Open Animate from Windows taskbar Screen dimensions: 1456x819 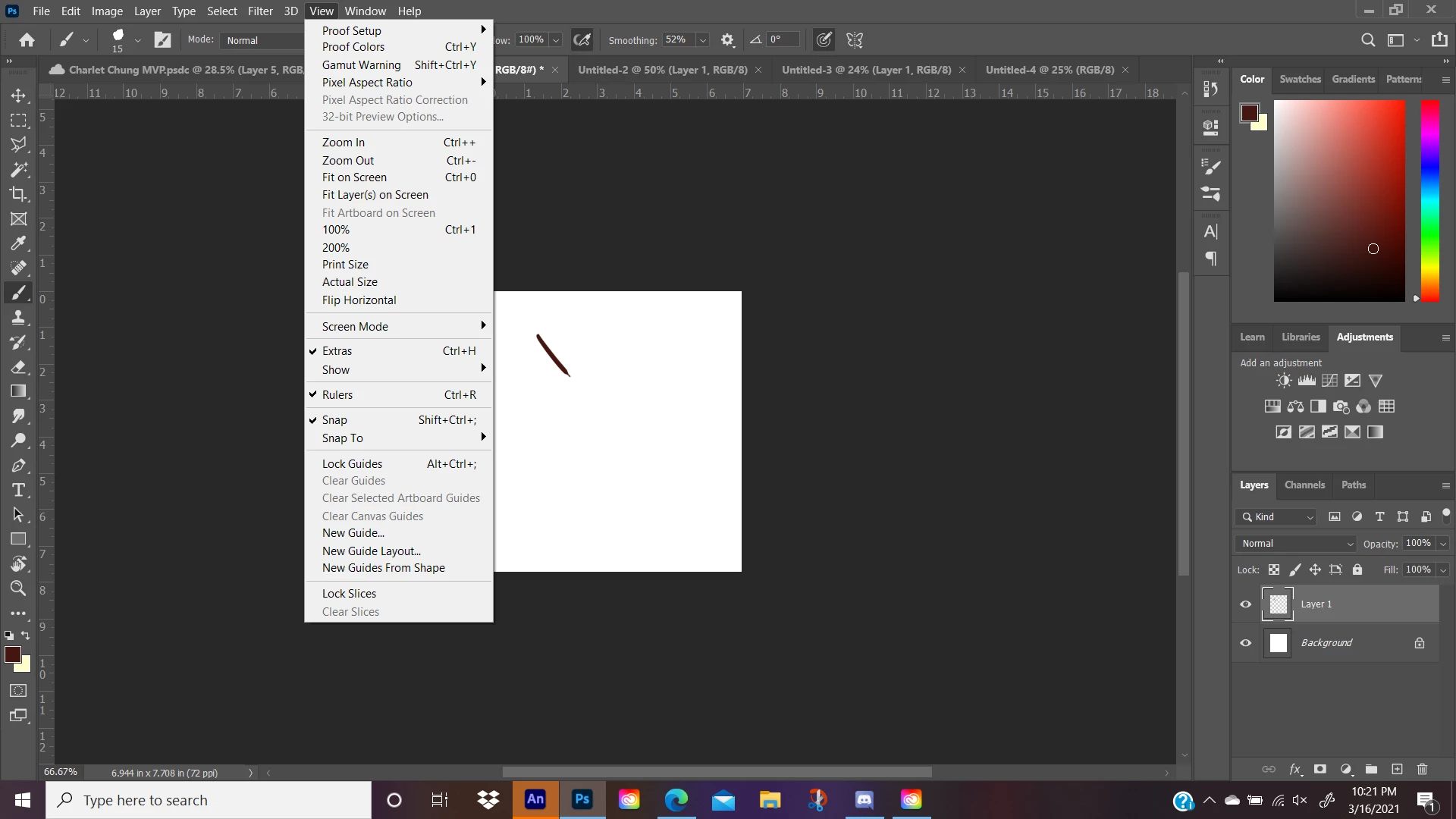click(x=535, y=799)
